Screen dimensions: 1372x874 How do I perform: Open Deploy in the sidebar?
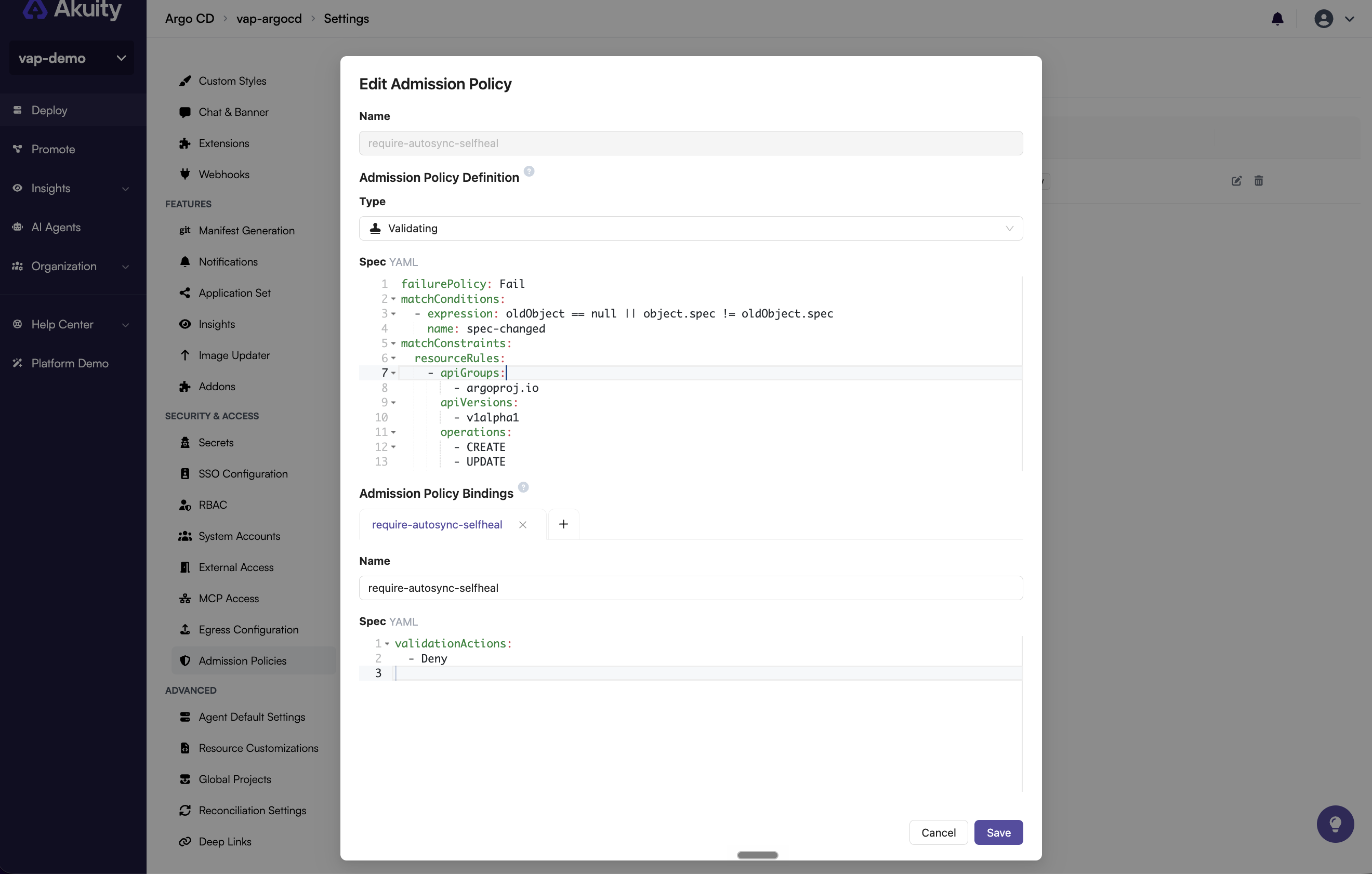[x=73, y=110]
